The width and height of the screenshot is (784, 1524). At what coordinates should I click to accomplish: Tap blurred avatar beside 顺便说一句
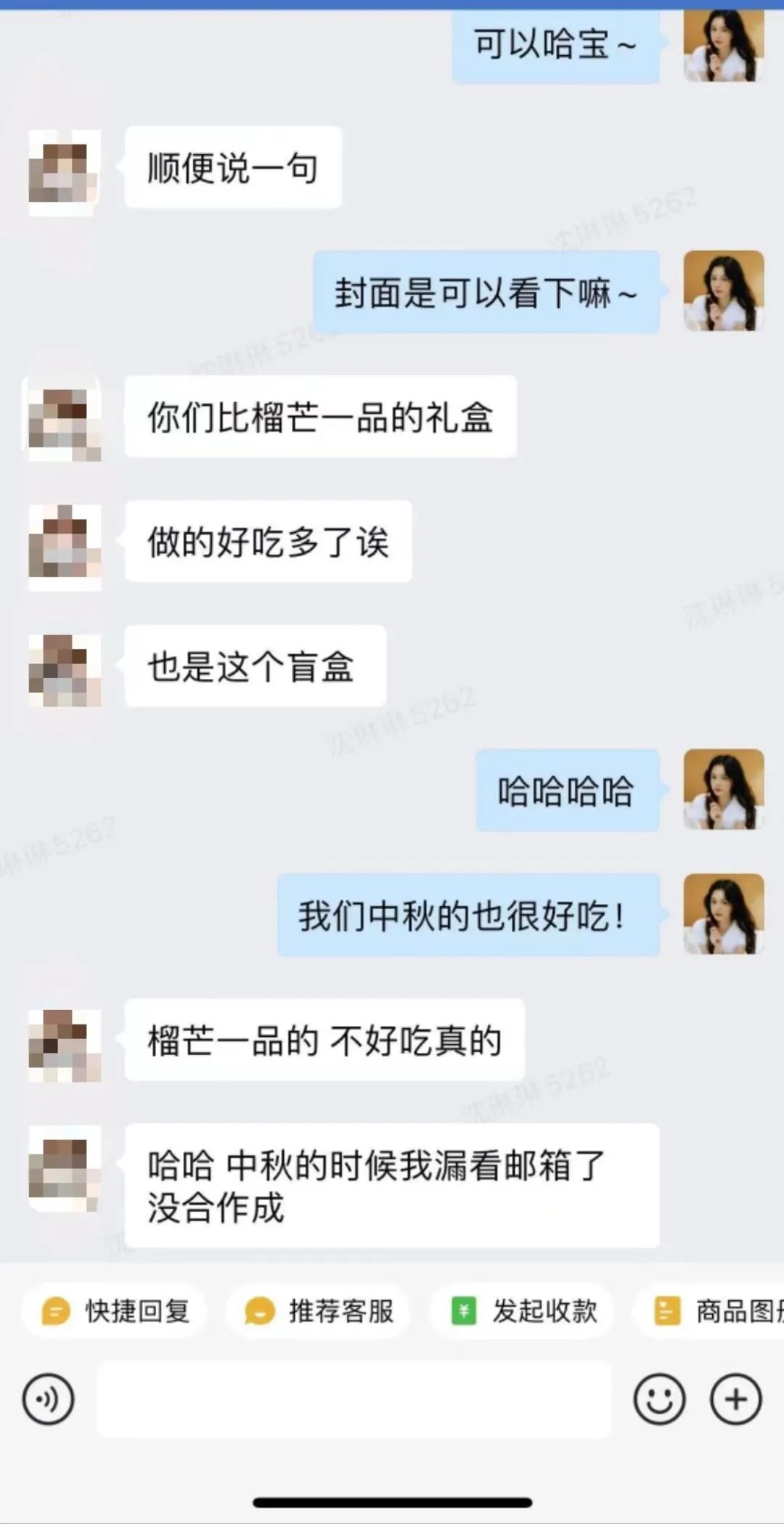click(64, 172)
